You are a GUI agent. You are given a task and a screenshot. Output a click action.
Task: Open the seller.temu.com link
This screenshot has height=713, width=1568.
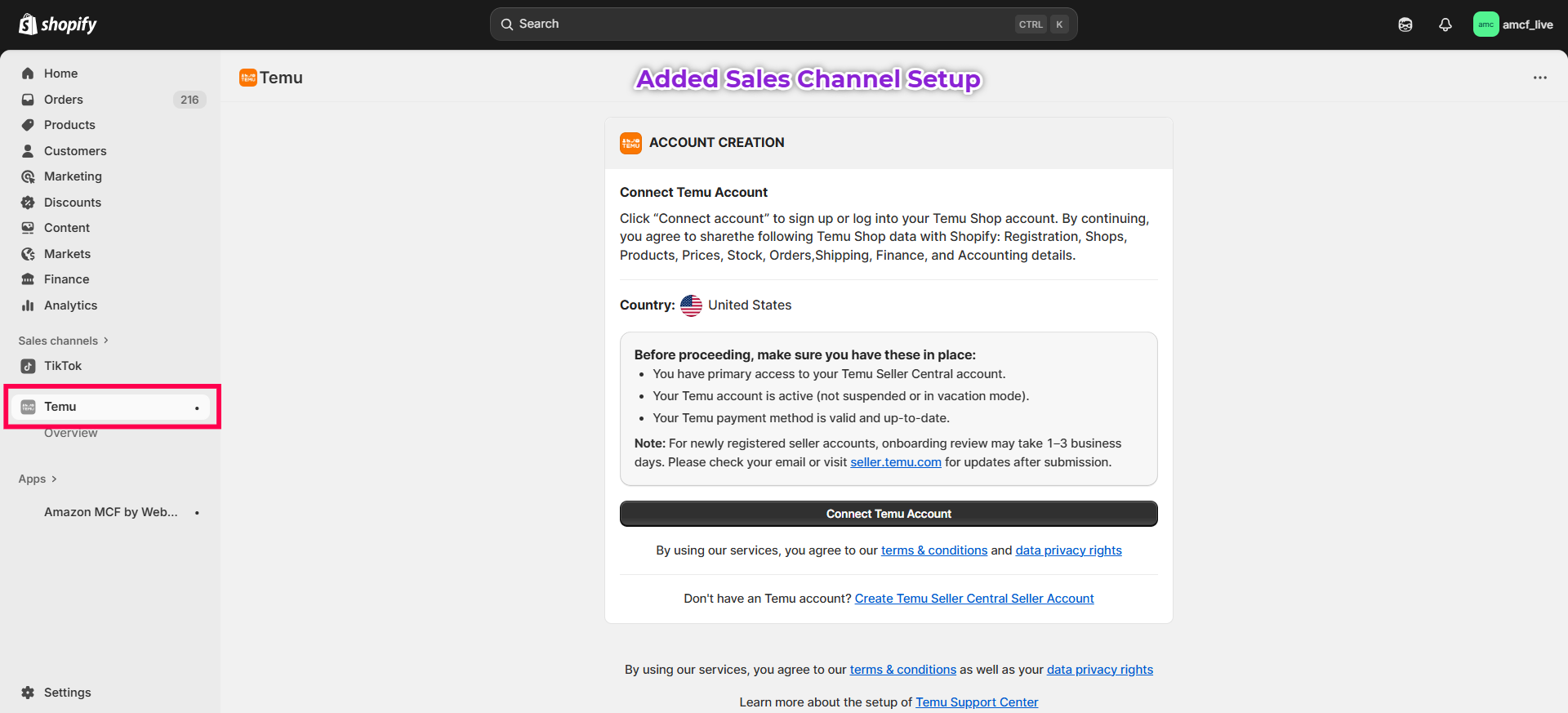[x=895, y=462]
